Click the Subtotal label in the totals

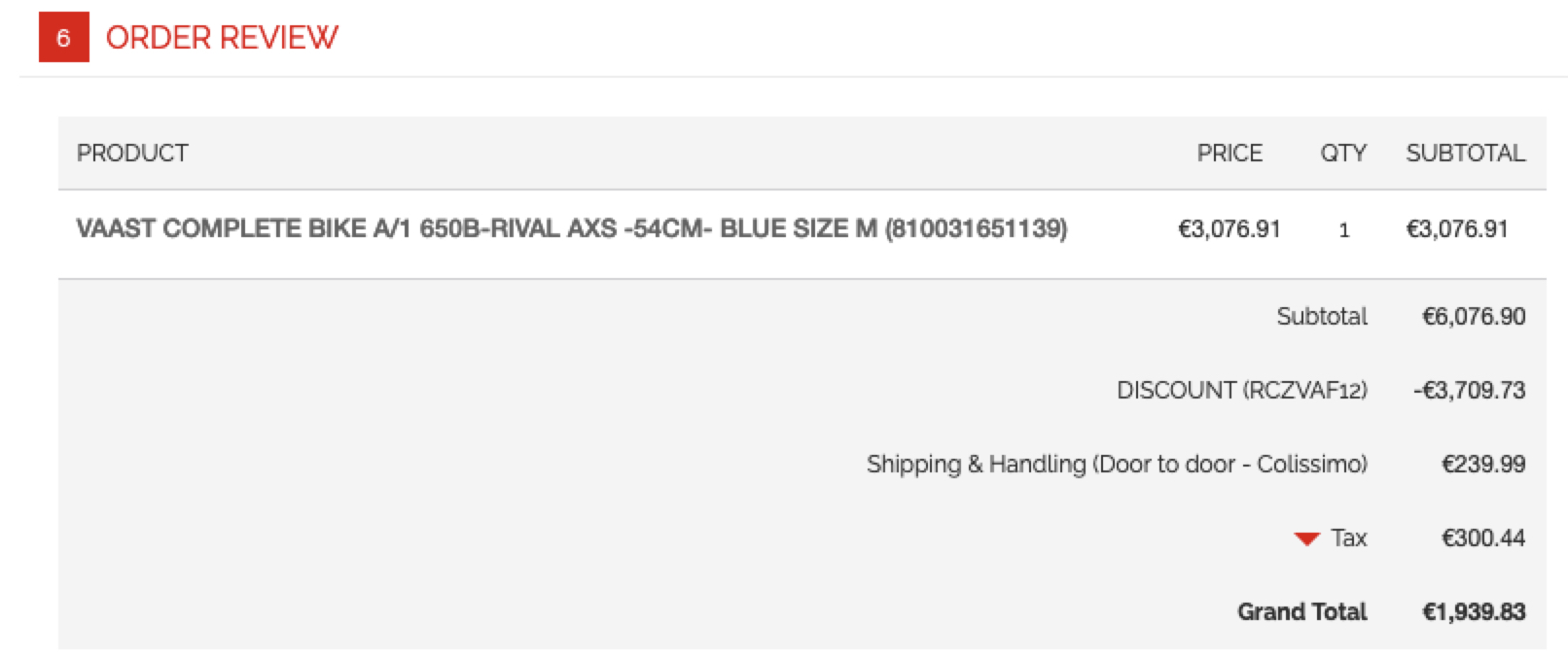click(x=1321, y=316)
